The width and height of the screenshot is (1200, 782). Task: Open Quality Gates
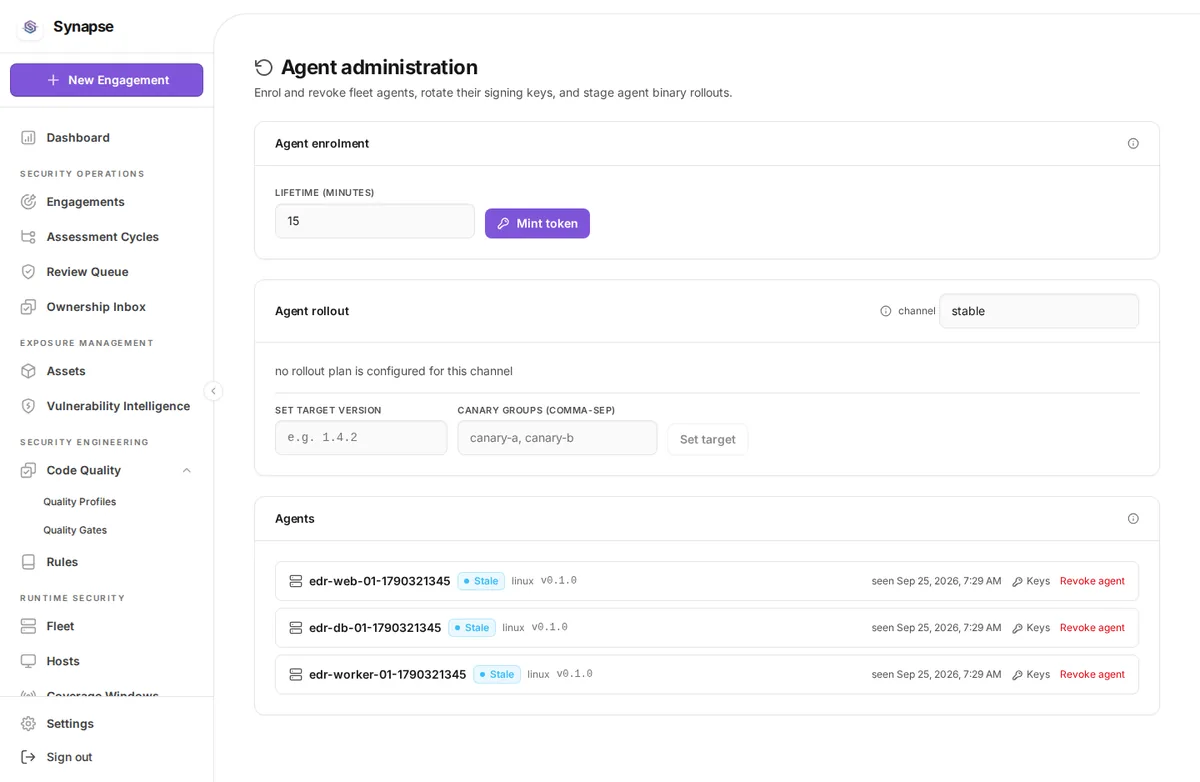click(75, 530)
